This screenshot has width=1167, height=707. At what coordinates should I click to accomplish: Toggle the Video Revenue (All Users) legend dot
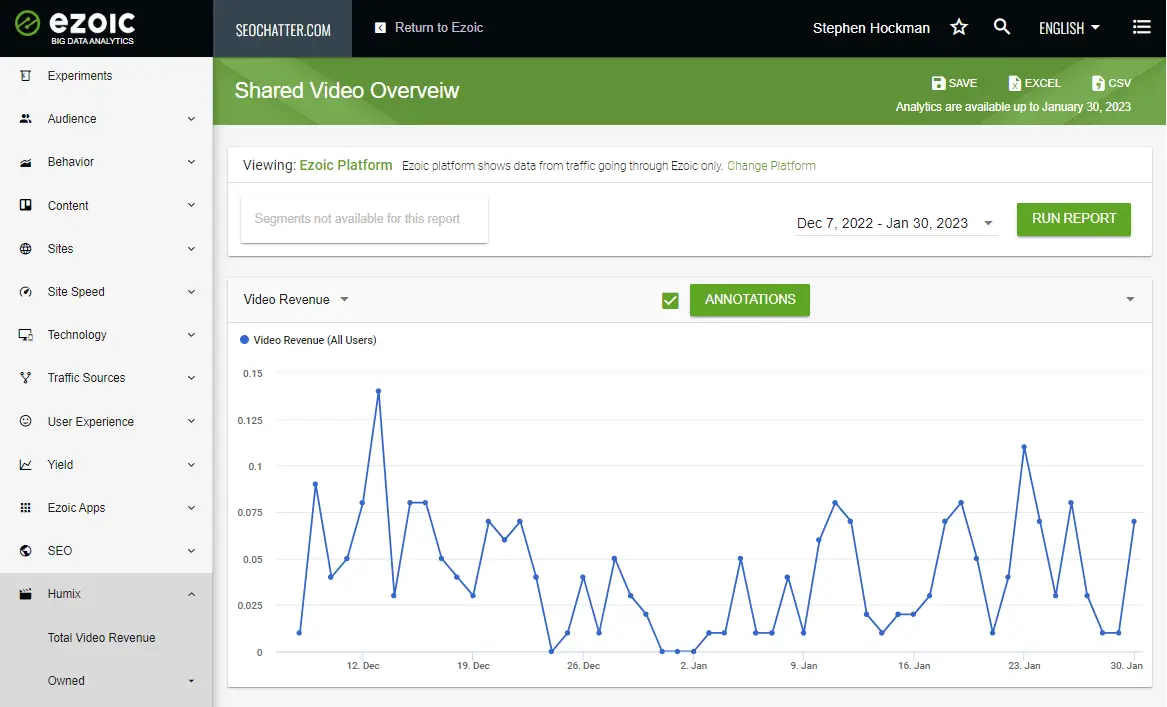tap(244, 340)
